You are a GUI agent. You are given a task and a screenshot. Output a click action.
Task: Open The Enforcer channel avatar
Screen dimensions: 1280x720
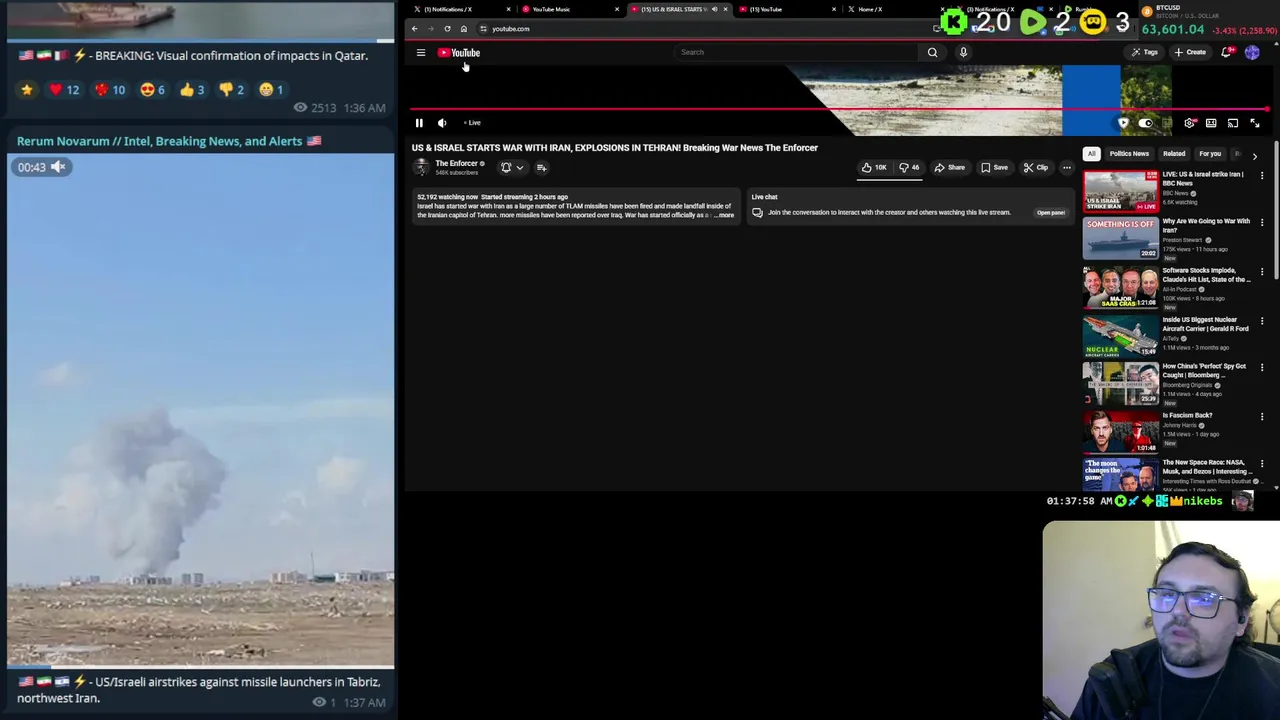pos(421,167)
